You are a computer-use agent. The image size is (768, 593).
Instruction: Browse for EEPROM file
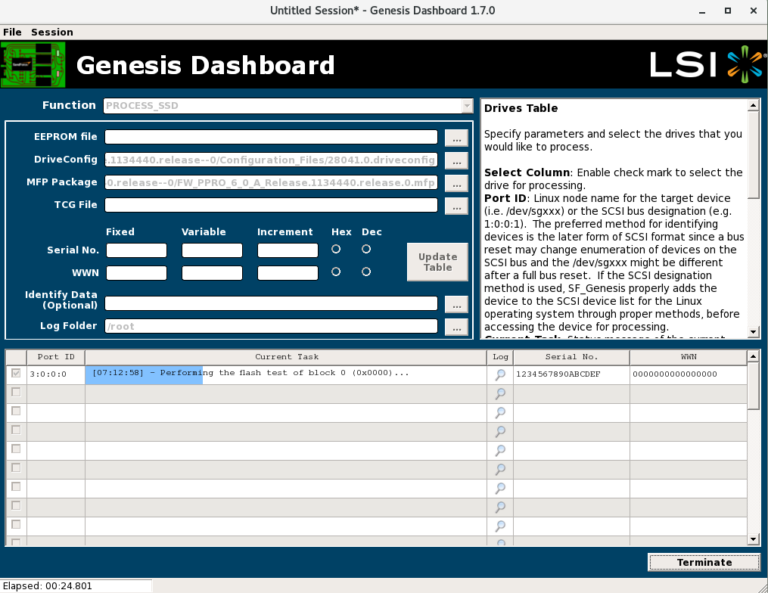coord(455,138)
